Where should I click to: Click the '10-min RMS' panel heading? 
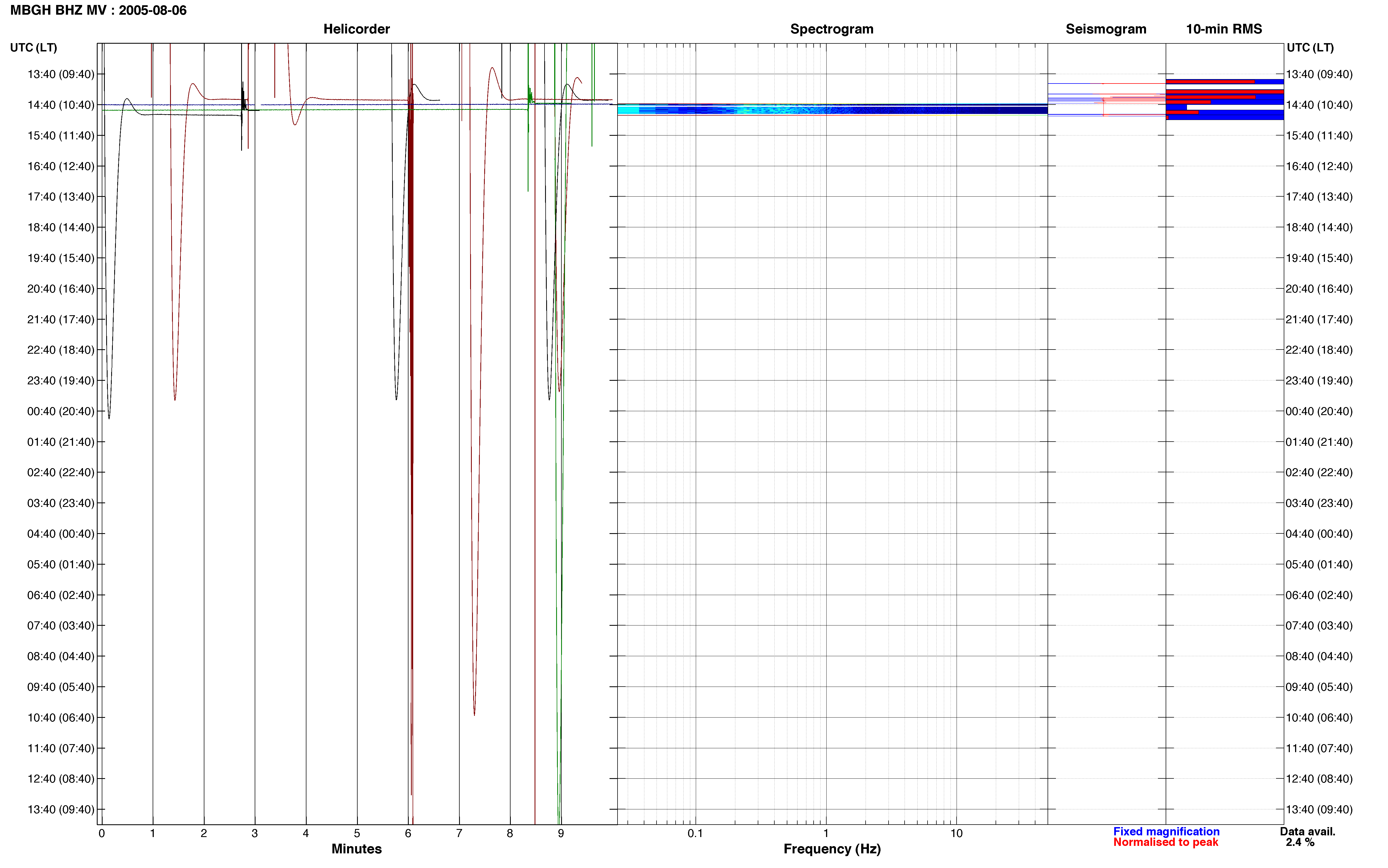(1224, 29)
